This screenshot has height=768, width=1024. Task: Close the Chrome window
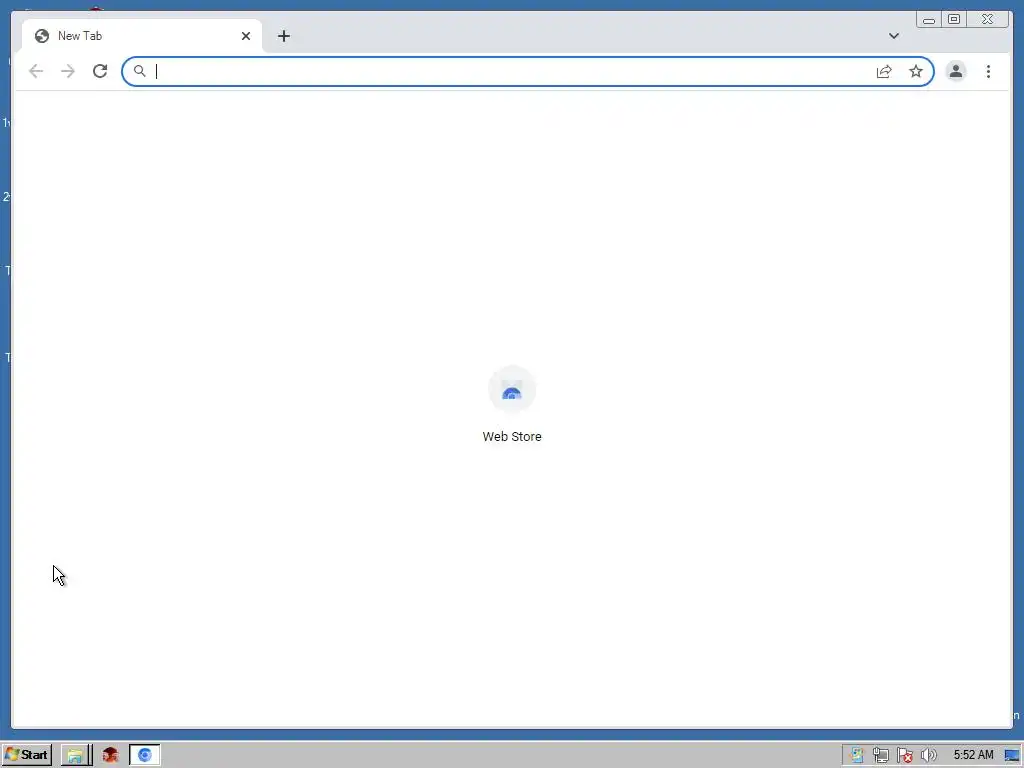[987, 20]
